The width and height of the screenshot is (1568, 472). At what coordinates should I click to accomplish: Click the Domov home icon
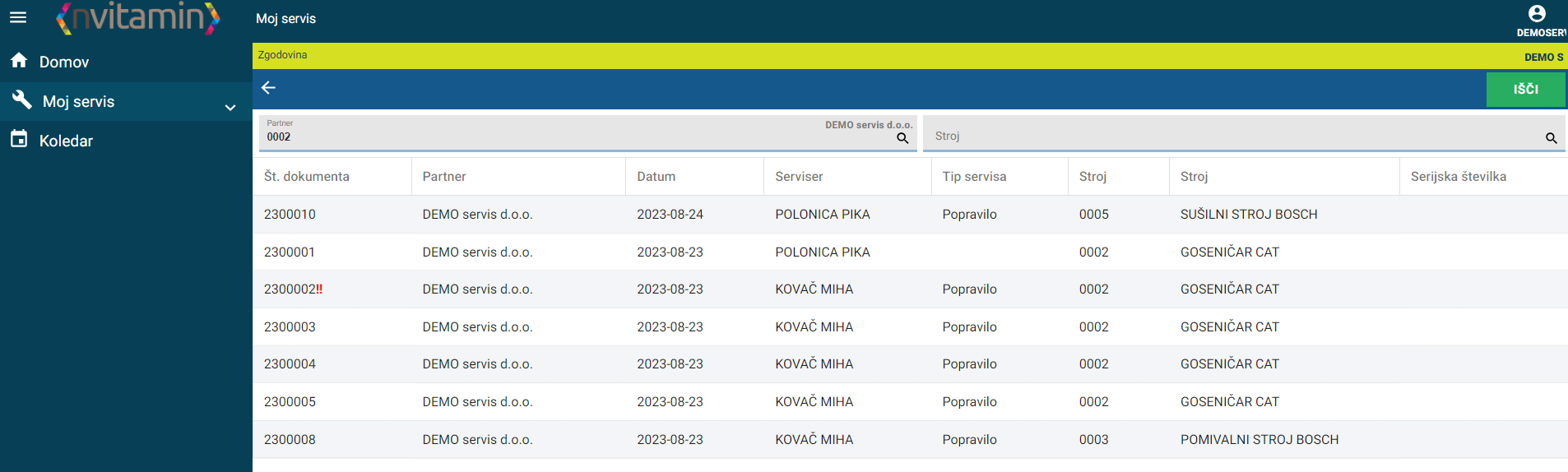(19, 61)
